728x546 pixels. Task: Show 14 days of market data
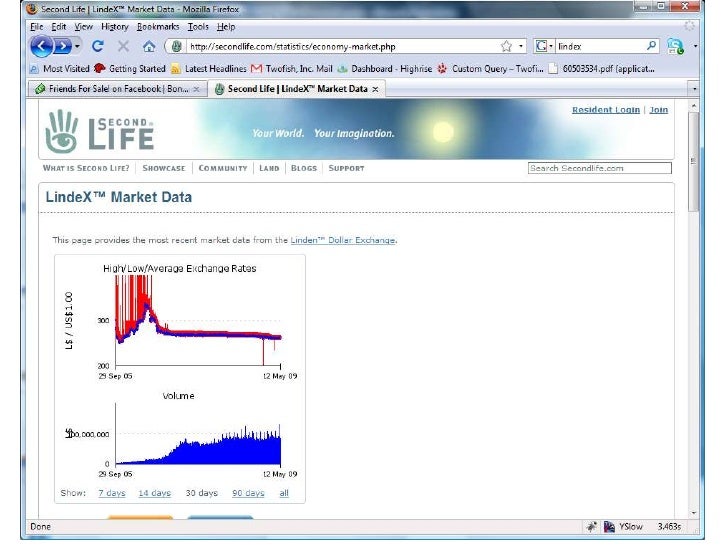pos(155,493)
